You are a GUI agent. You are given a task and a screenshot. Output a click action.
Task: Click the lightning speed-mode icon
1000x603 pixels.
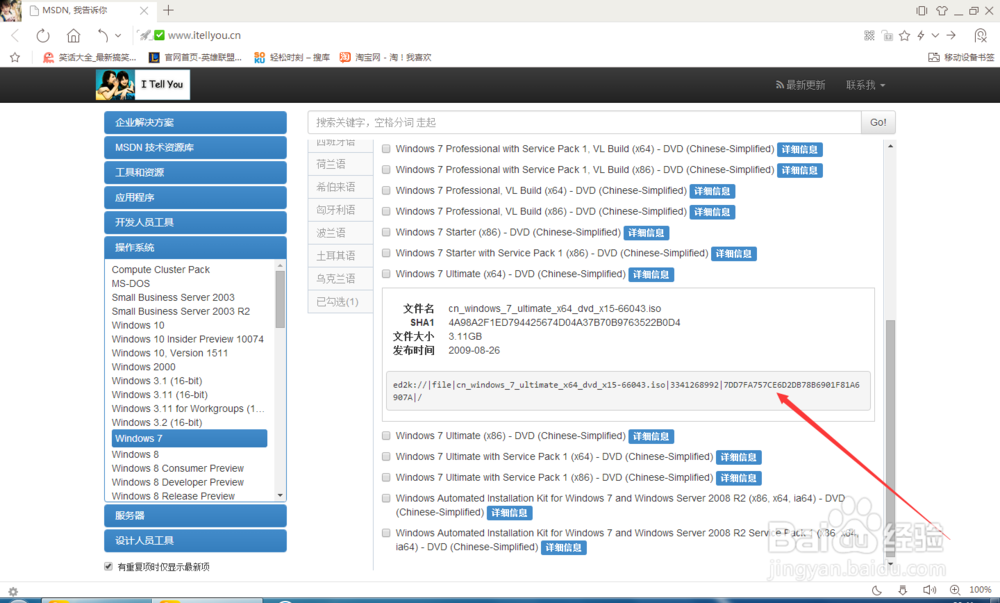click(921, 36)
